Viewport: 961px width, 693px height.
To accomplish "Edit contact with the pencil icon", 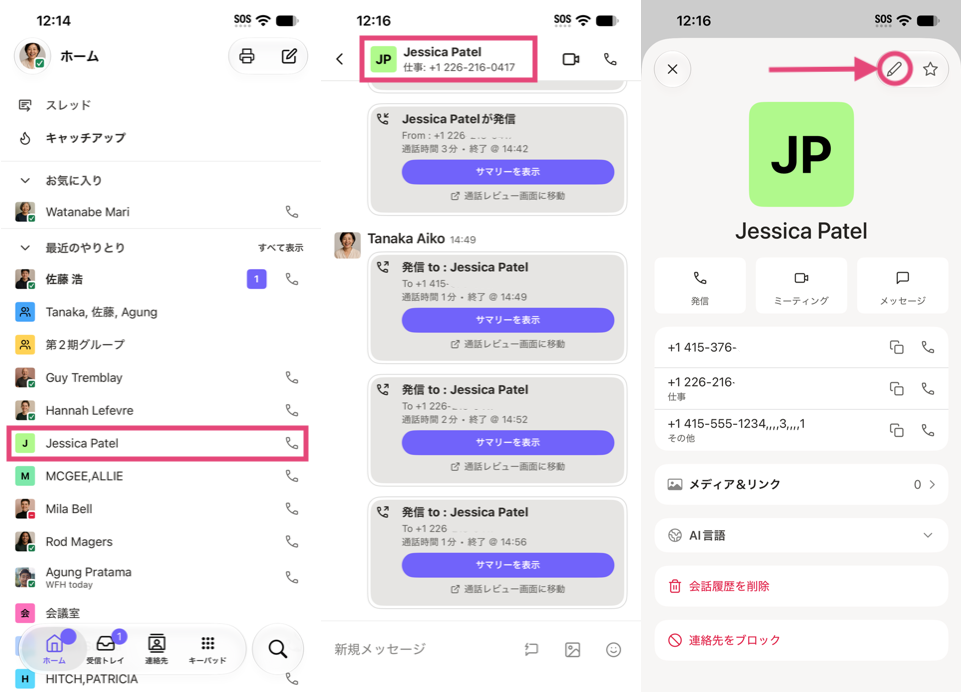I will click(894, 69).
